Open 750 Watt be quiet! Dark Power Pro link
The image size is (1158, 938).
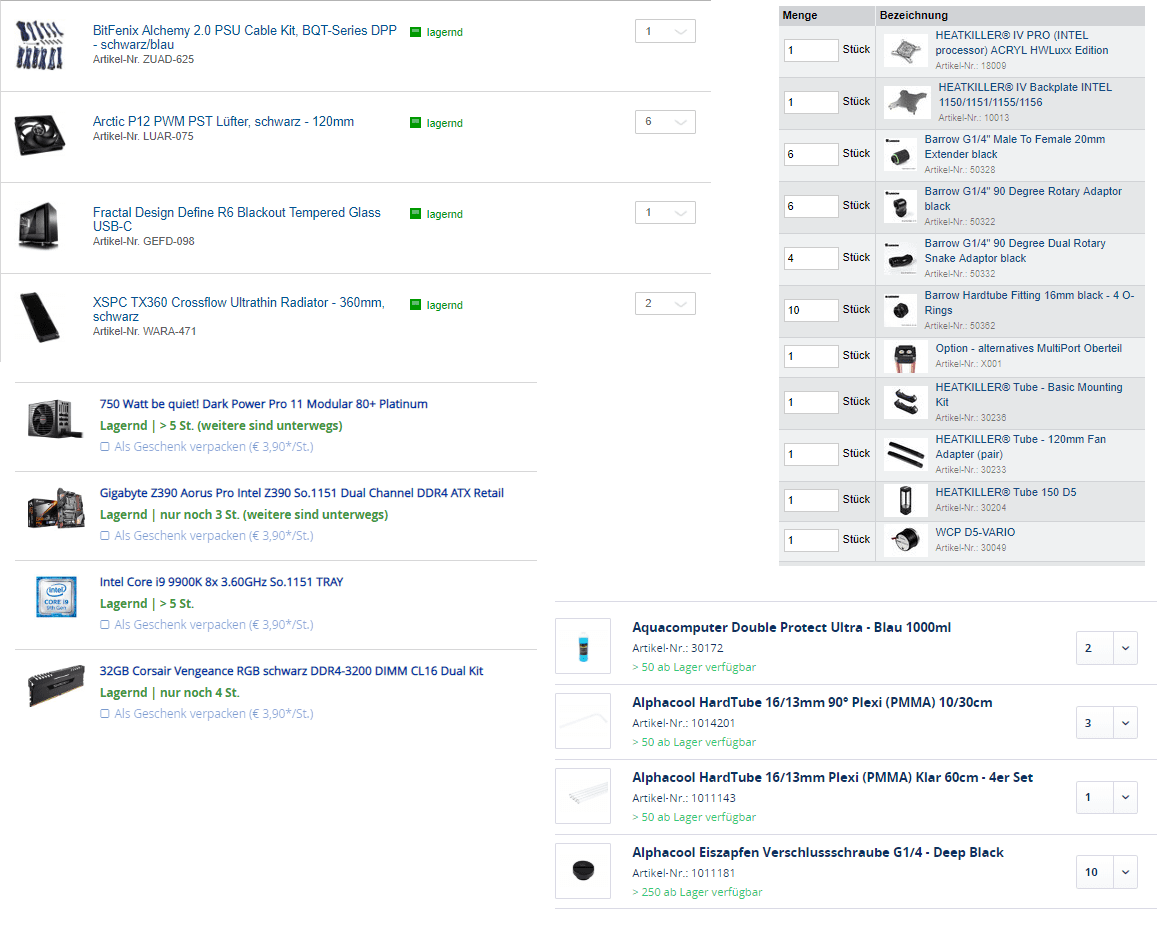pos(264,404)
